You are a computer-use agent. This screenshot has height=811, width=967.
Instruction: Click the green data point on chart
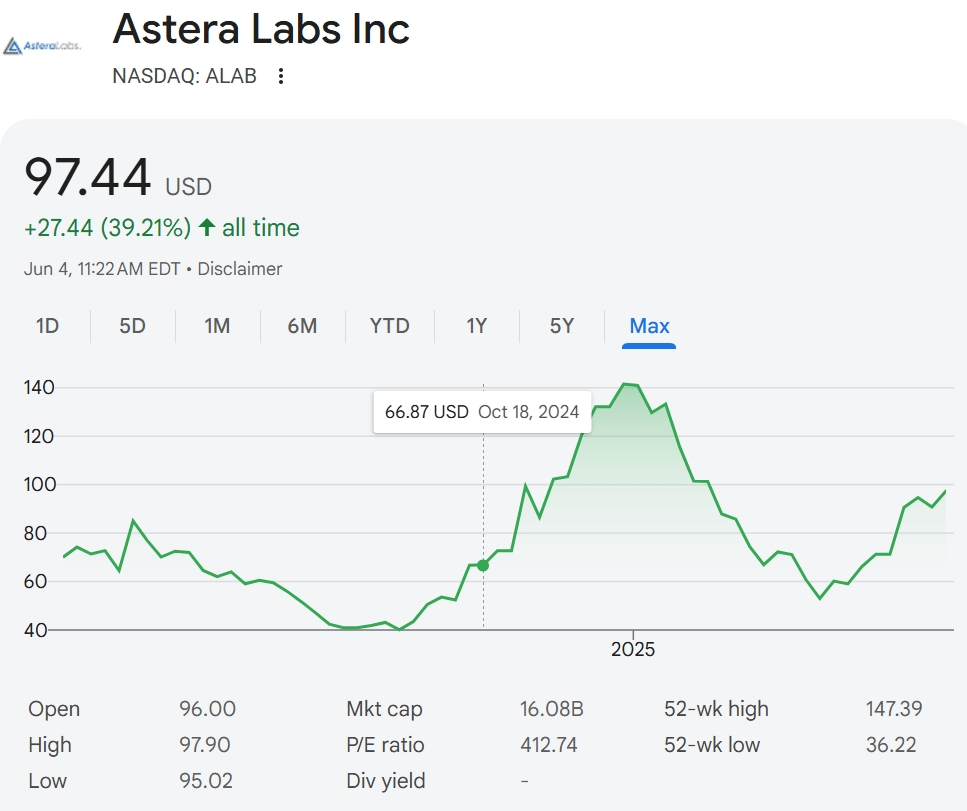[x=483, y=565]
